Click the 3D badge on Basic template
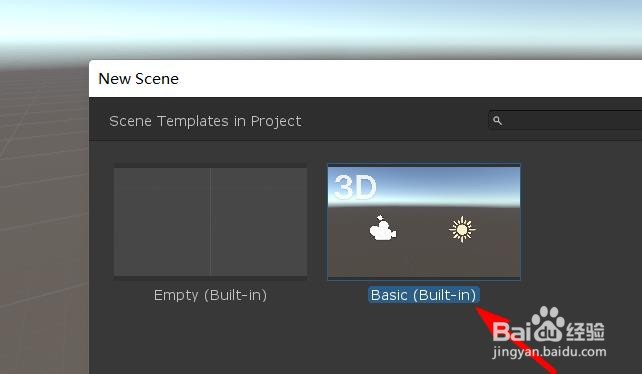The height and width of the screenshot is (374, 642). pos(355,187)
